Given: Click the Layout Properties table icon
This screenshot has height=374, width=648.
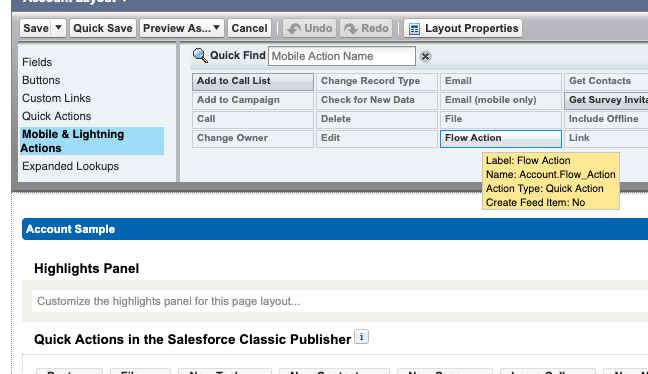Looking at the screenshot, I should [414, 29].
